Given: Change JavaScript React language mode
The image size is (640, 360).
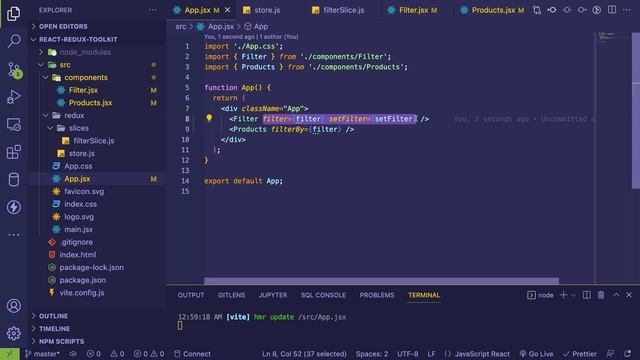Looking at the screenshot, I should (x=482, y=353).
